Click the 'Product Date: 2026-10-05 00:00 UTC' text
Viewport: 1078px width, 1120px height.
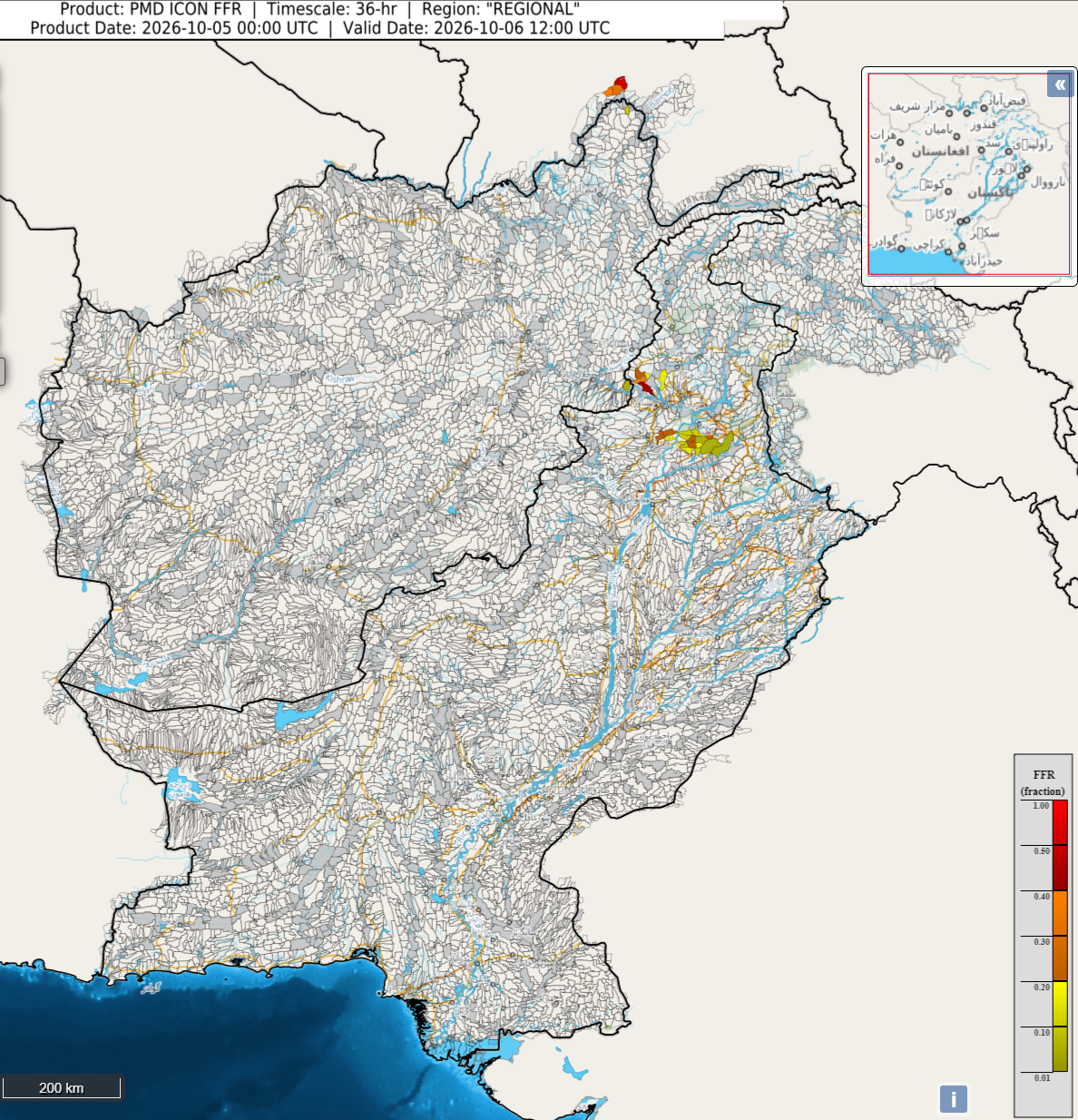174,27
